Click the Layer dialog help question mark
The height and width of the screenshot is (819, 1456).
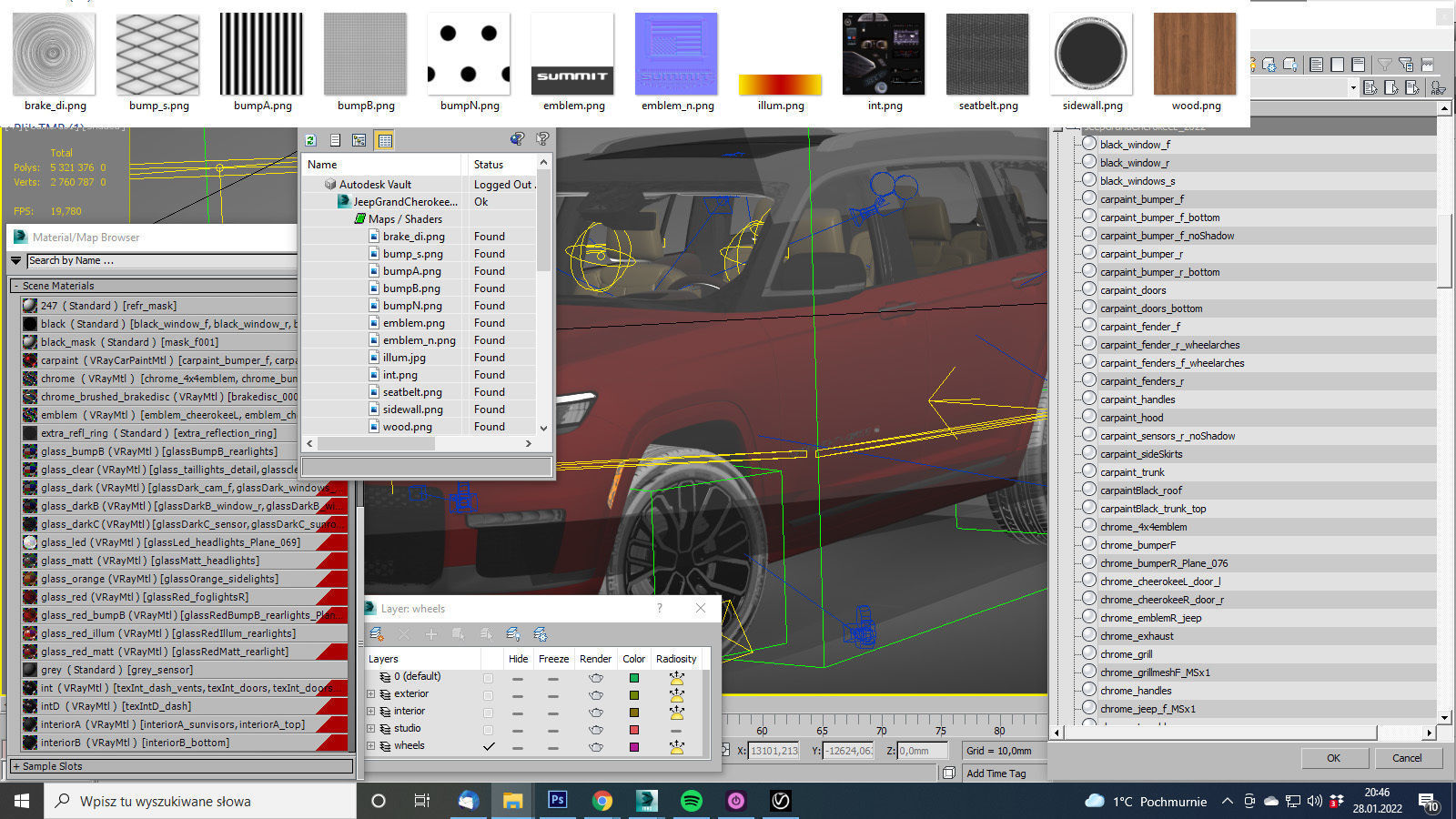coord(660,608)
